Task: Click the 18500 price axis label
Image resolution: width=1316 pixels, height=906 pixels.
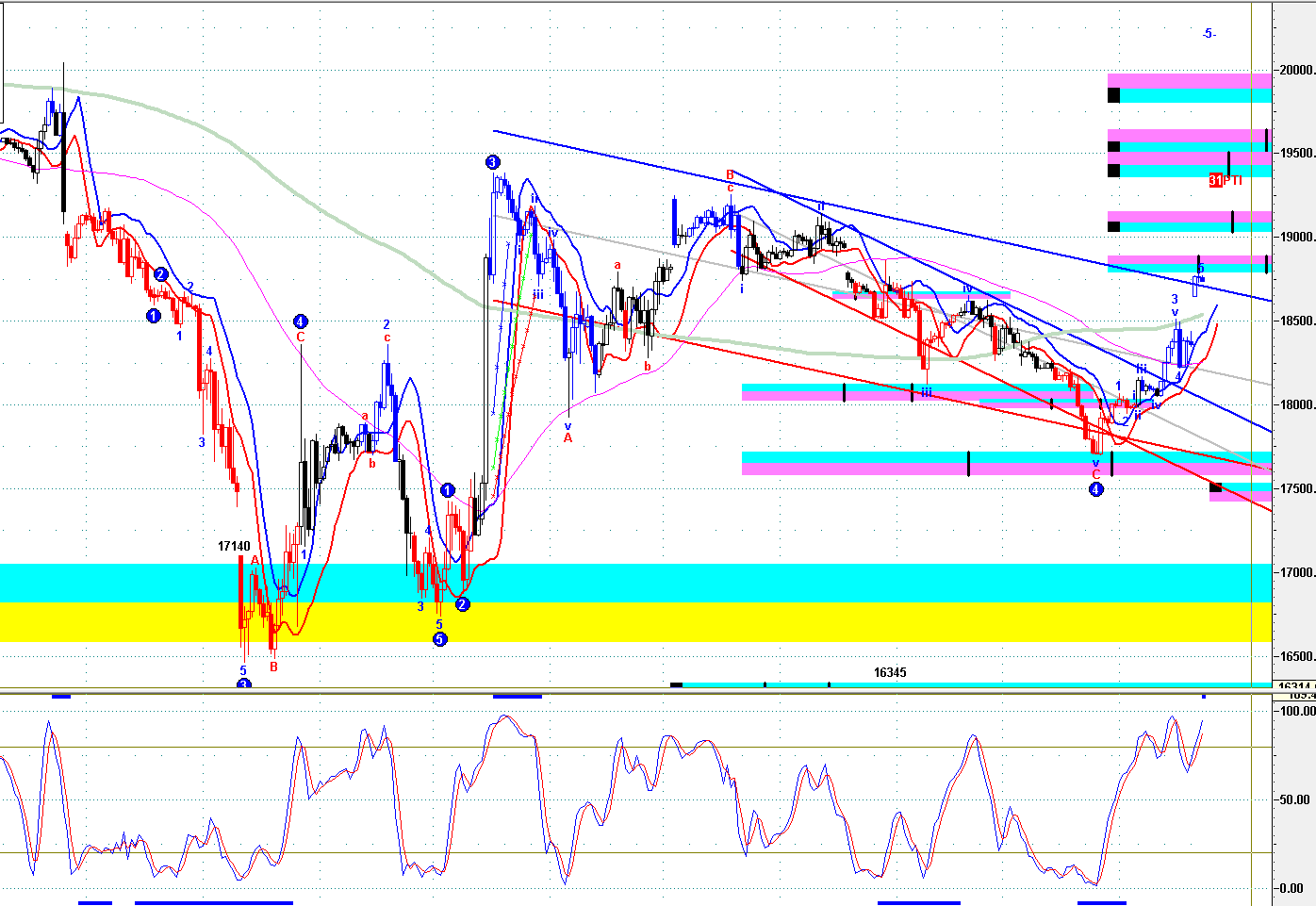Action: (x=1297, y=321)
